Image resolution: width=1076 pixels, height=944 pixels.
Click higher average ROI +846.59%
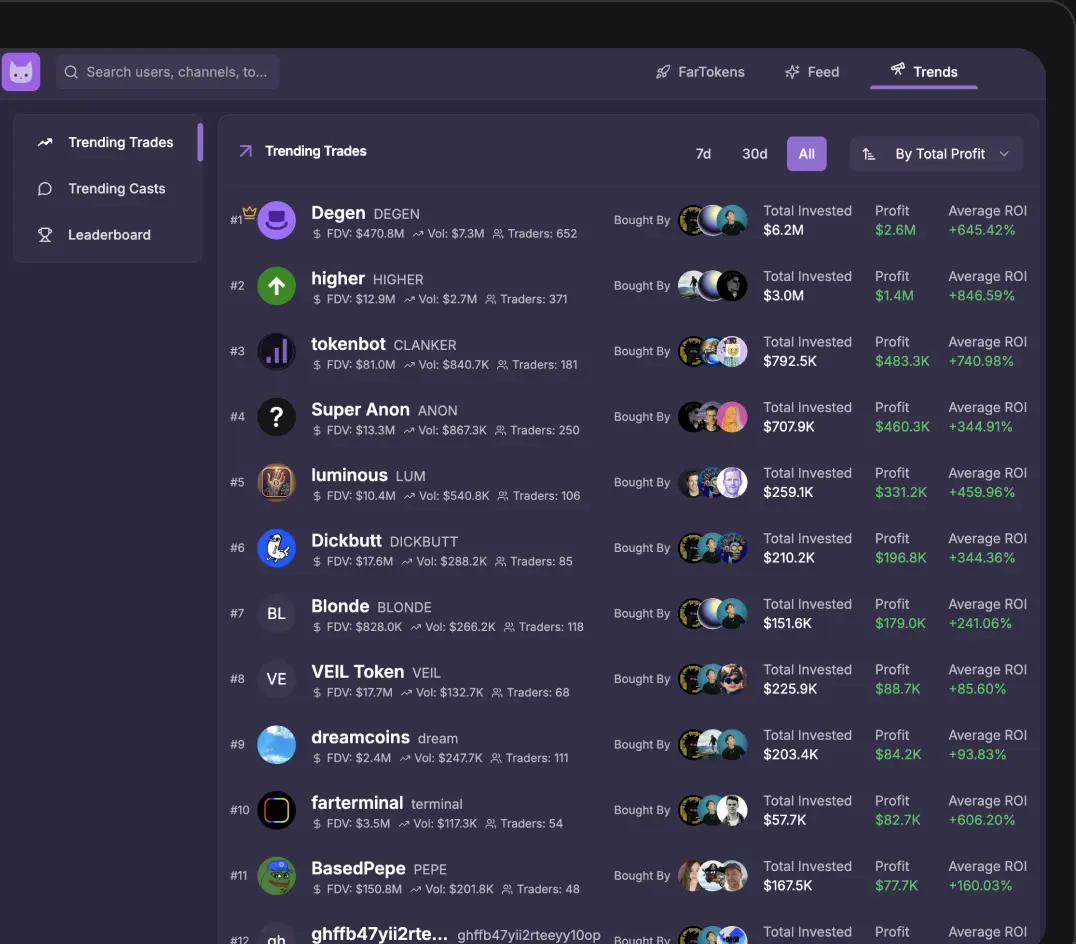(x=981, y=296)
